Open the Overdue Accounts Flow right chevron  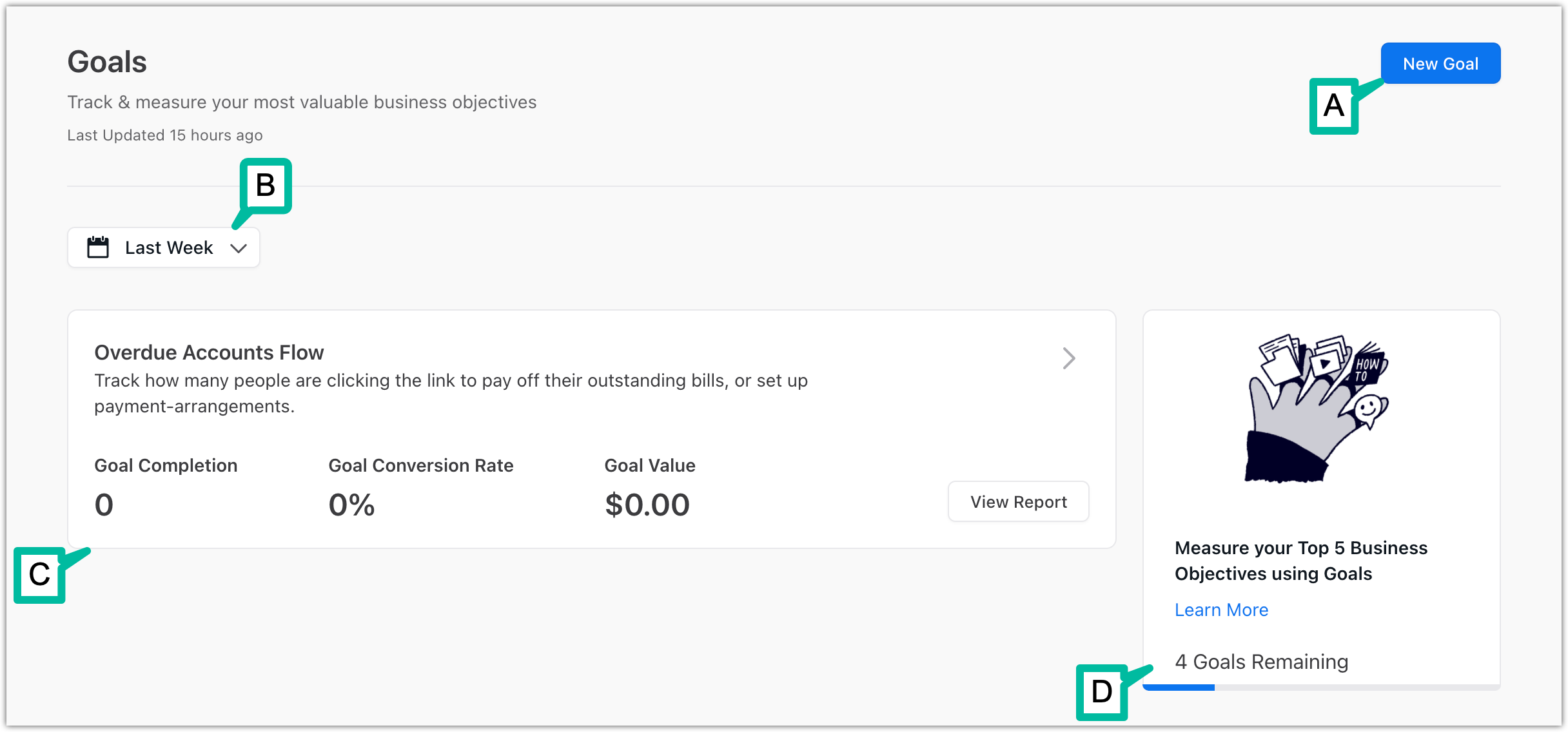[1069, 358]
